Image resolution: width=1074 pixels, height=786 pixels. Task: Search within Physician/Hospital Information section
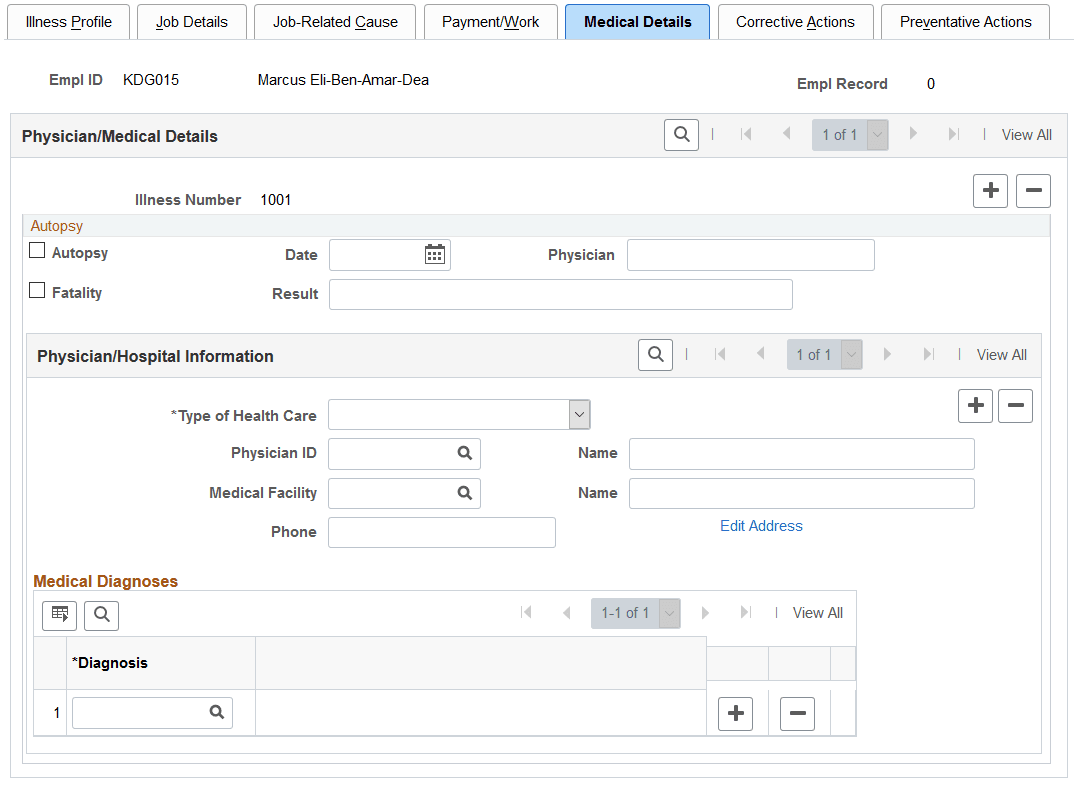[655, 355]
